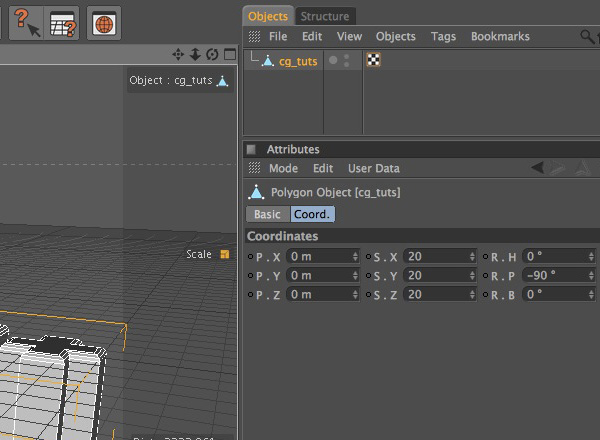Click the 'Scale' HUD label
The height and width of the screenshot is (440, 600).
(x=199, y=254)
